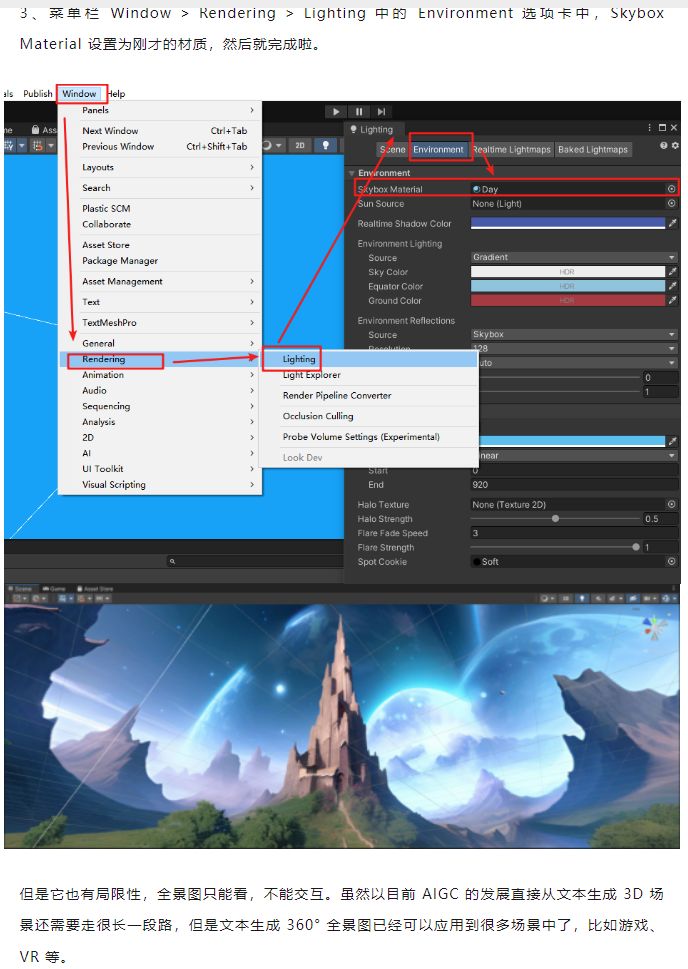Click the panorama scene view image
The height and width of the screenshot is (969, 688).
(342, 726)
